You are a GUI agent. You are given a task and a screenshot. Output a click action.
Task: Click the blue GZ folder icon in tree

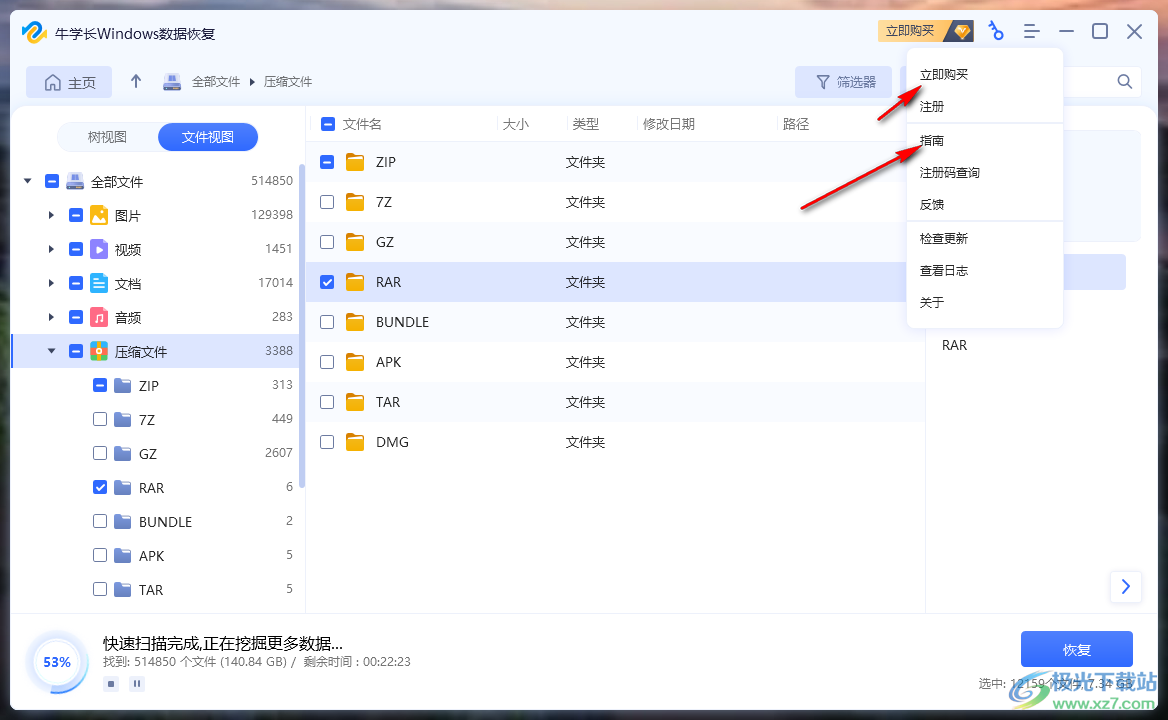(123, 453)
